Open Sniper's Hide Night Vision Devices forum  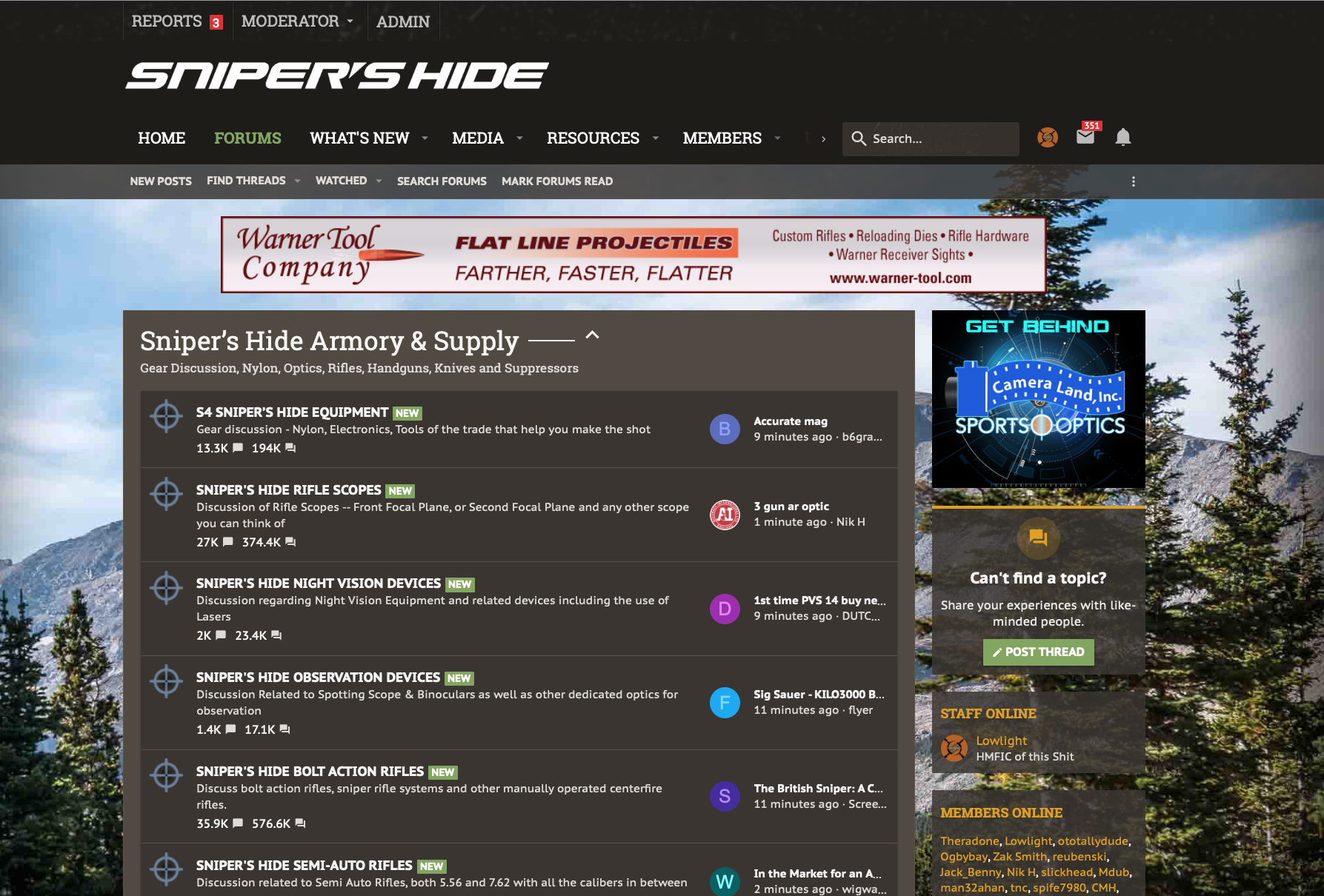(x=318, y=584)
